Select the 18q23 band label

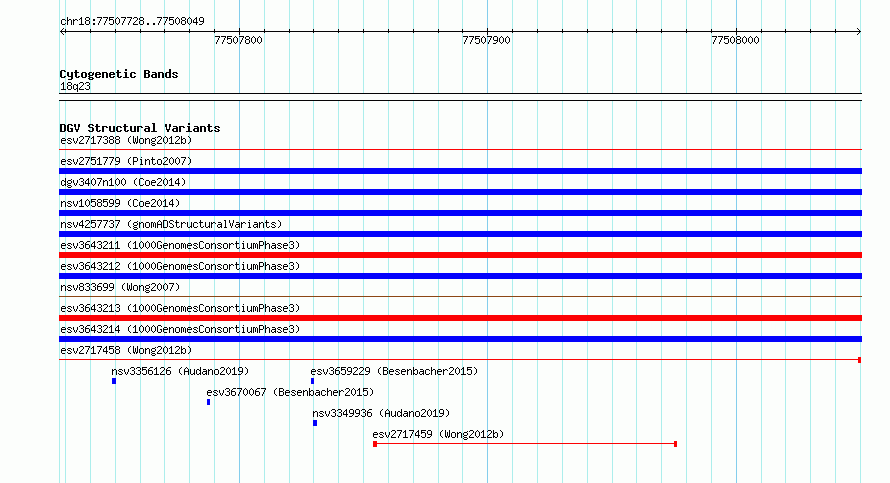75,87
